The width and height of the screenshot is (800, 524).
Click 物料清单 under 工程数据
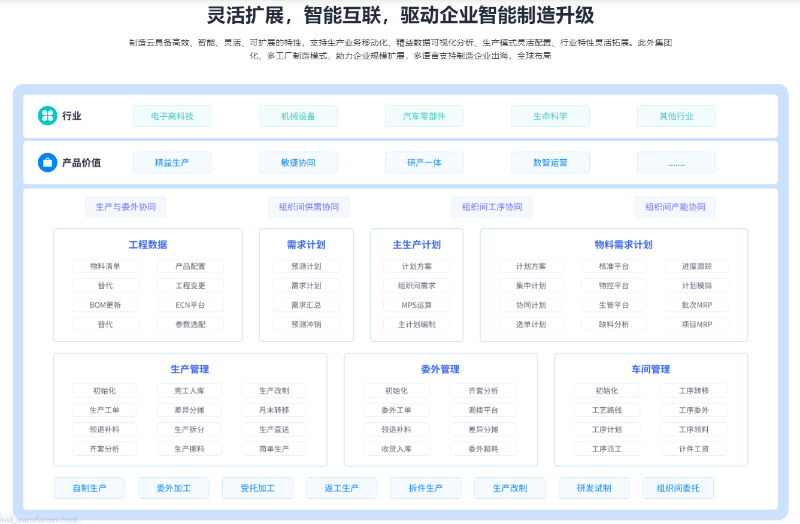[x=105, y=266]
